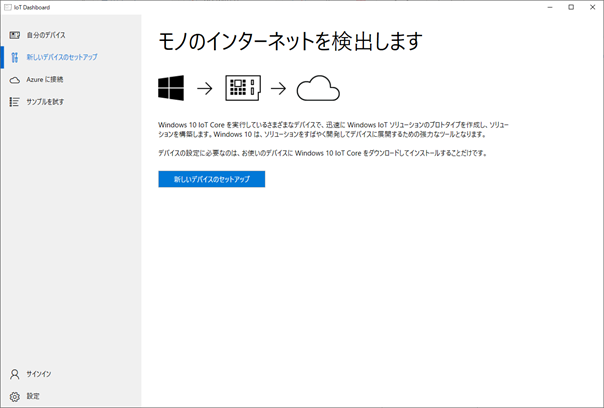Maximize the IoT Dashboard window
This screenshot has height=408, width=604.
point(571,6)
